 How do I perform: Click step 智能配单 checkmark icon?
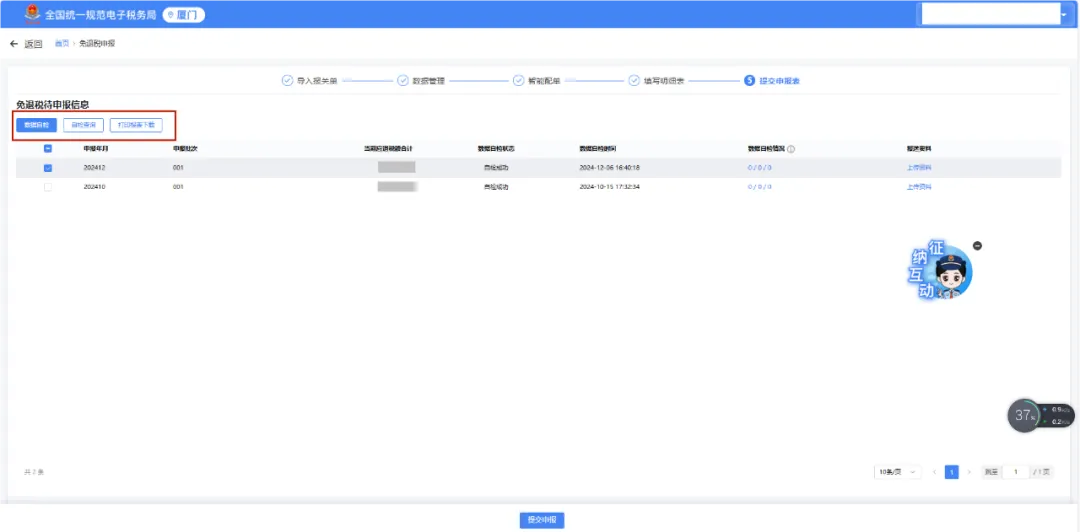click(519, 81)
